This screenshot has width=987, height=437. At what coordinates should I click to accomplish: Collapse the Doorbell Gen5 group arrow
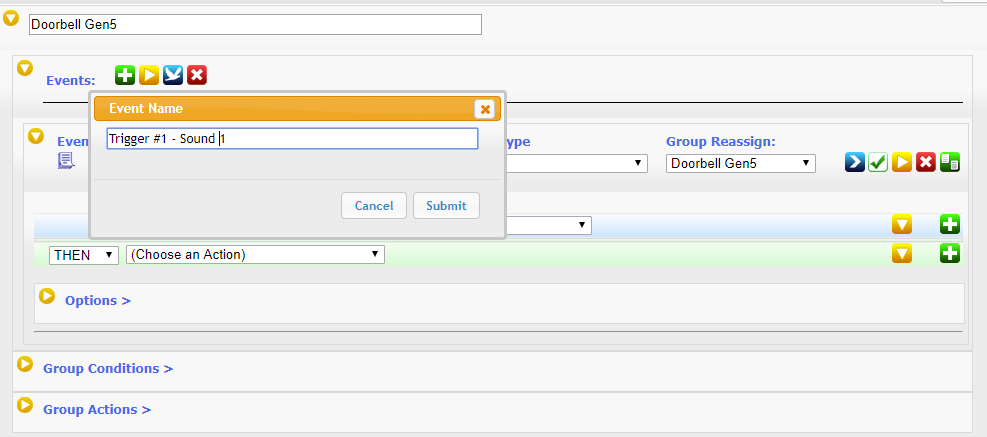[11, 18]
